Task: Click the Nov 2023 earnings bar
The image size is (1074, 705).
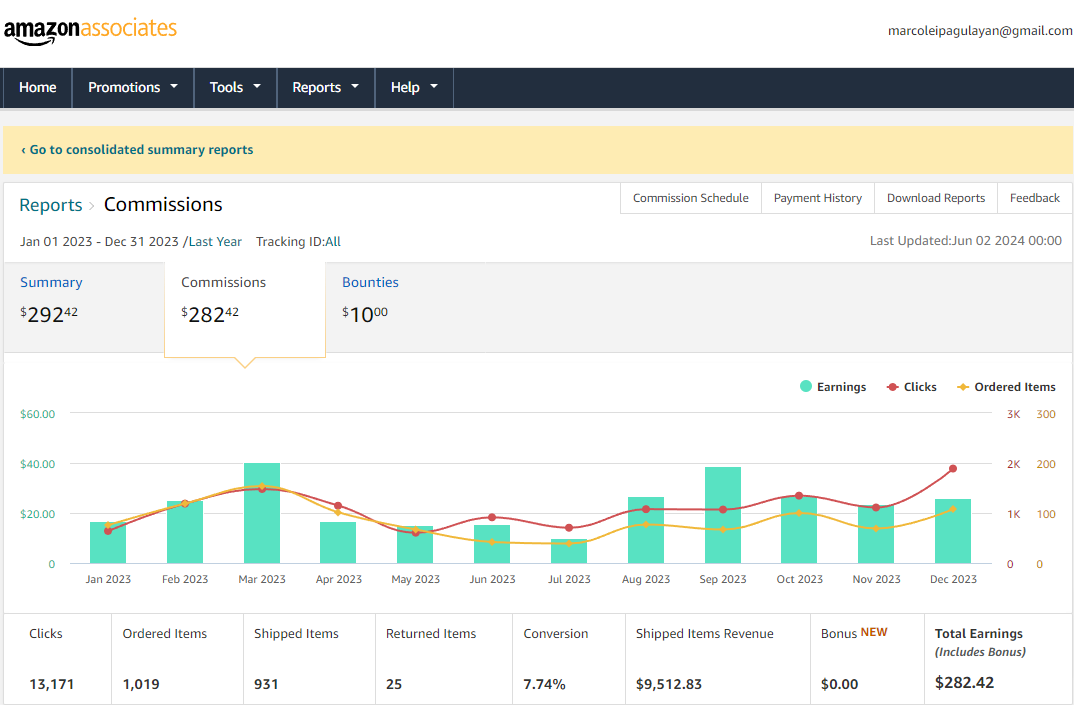Action: tap(876, 534)
